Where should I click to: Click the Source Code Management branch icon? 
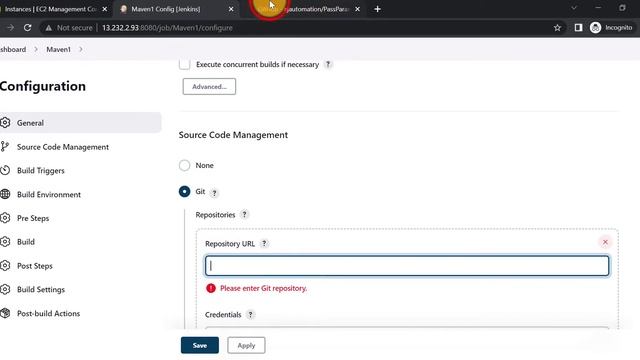pos(5,147)
